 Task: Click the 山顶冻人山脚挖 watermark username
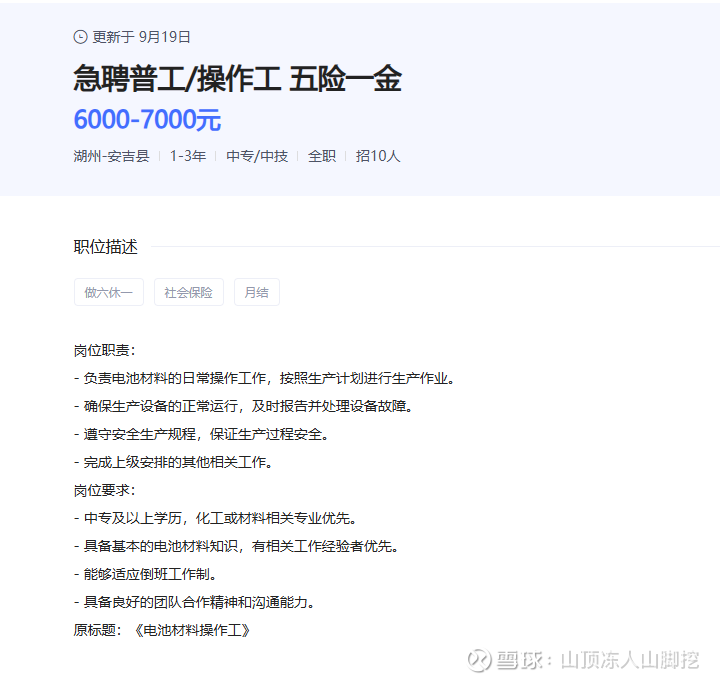[x=630, y=660]
